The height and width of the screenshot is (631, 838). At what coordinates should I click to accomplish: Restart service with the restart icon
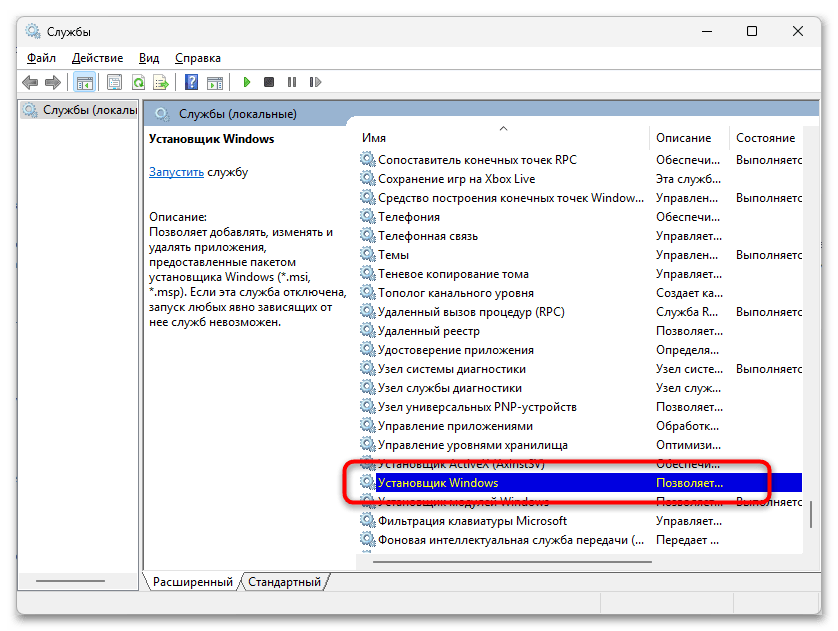[315, 82]
